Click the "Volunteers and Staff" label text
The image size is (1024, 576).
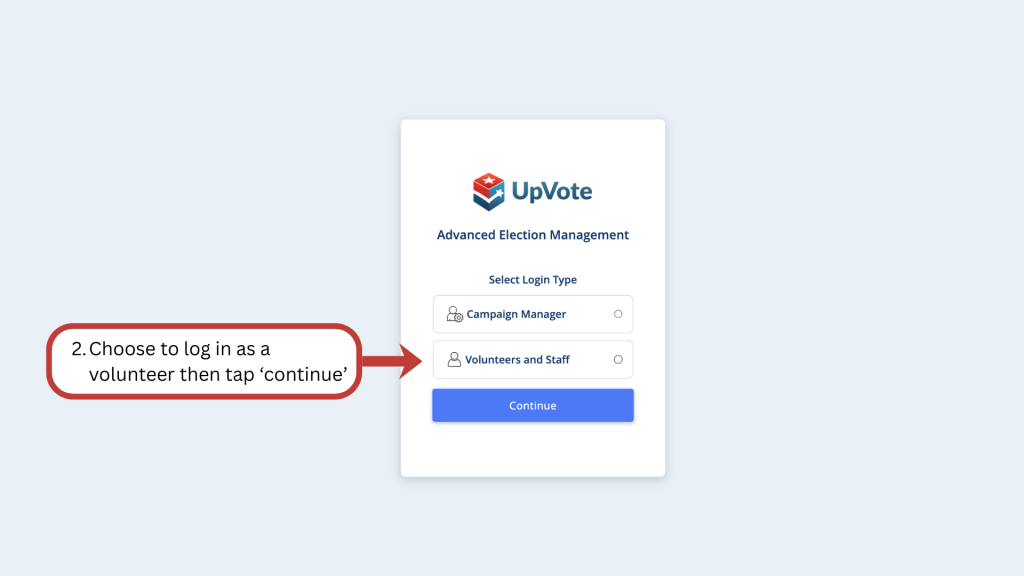coord(517,359)
